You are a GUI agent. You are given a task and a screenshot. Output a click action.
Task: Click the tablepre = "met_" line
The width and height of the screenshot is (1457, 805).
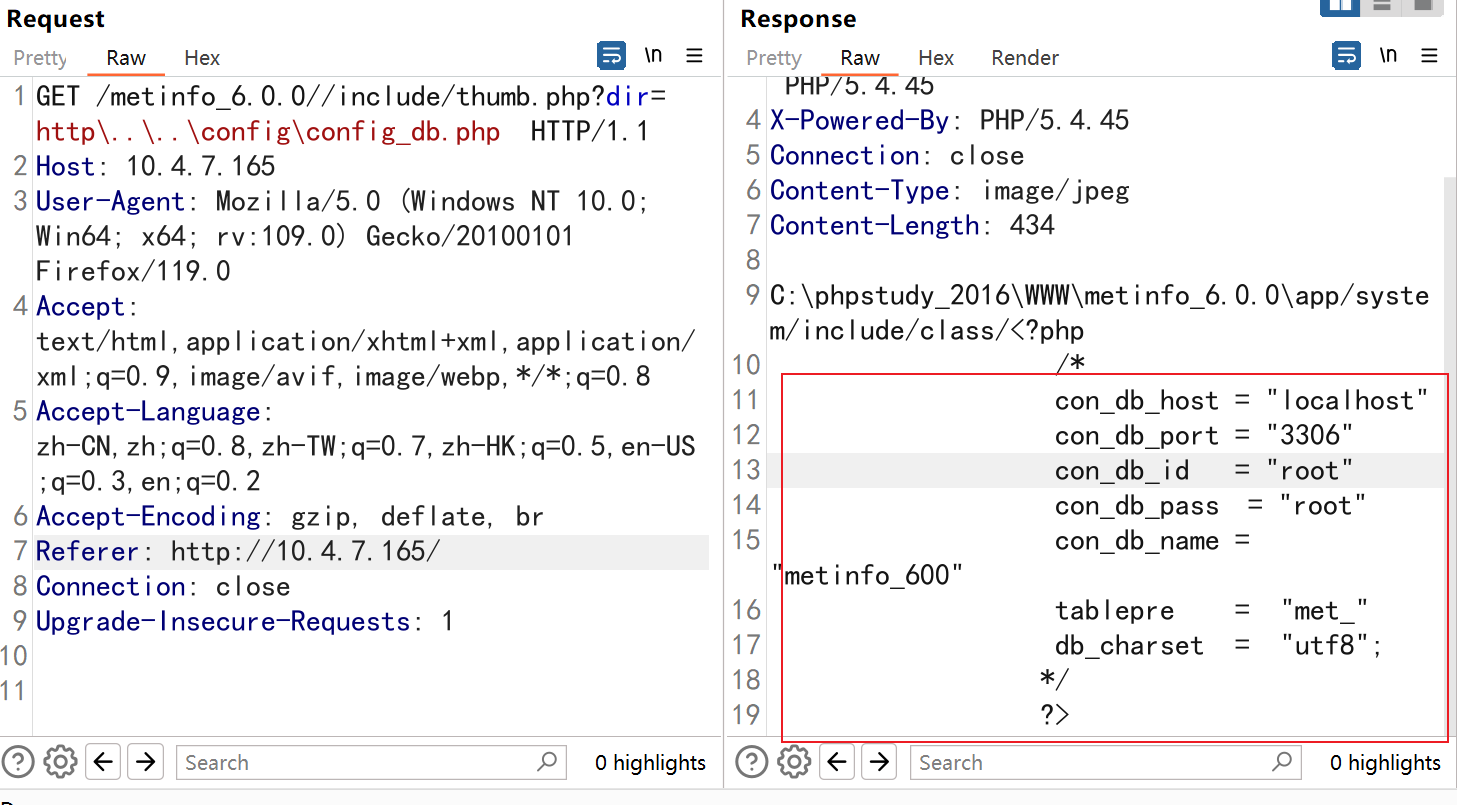pos(1211,611)
